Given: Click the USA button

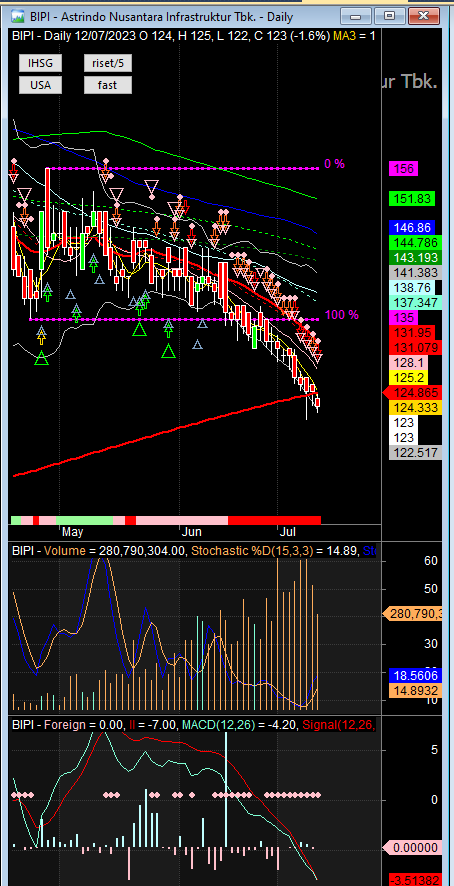Looking at the screenshot, I should tap(40, 85).
